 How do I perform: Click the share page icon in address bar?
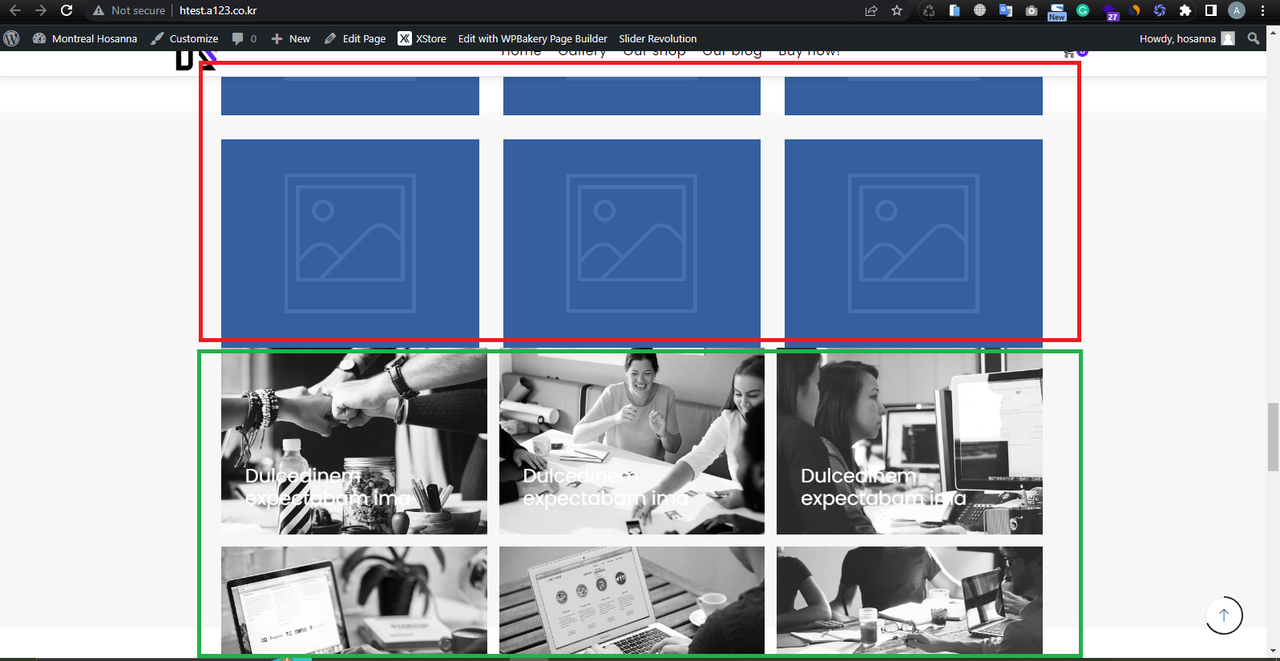pos(871,10)
